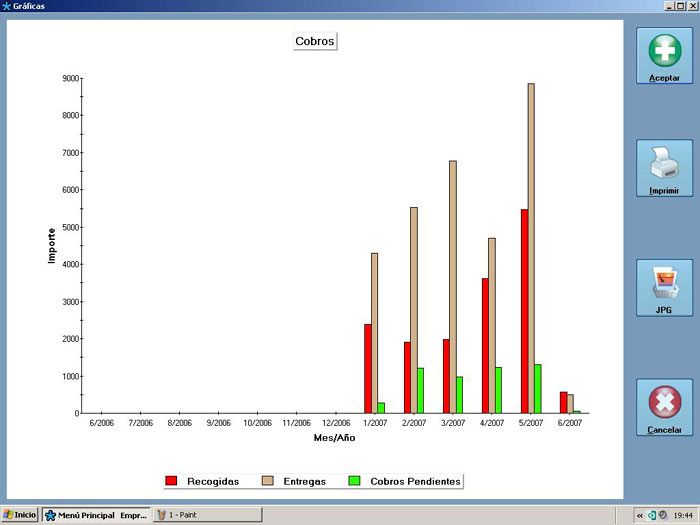Maximize the Gráficas window

click(679, 6)
